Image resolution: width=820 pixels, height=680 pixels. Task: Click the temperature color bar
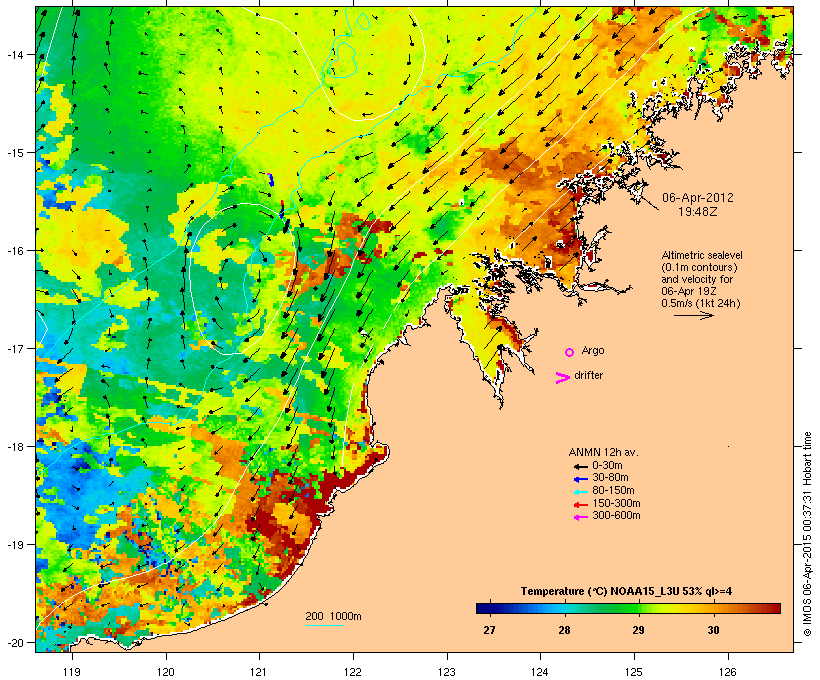click(x=628, y=608)
